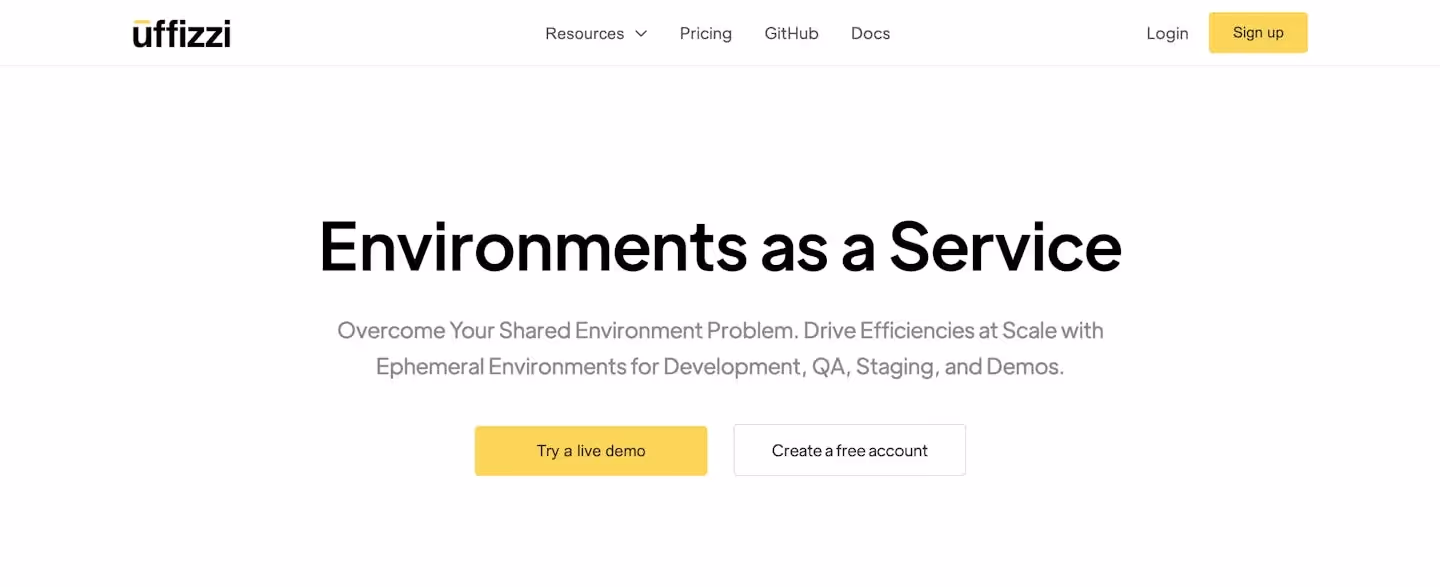Viewport: 1440px width, 587px height.
Task: Choose Create a free account button
Action: 850,450
